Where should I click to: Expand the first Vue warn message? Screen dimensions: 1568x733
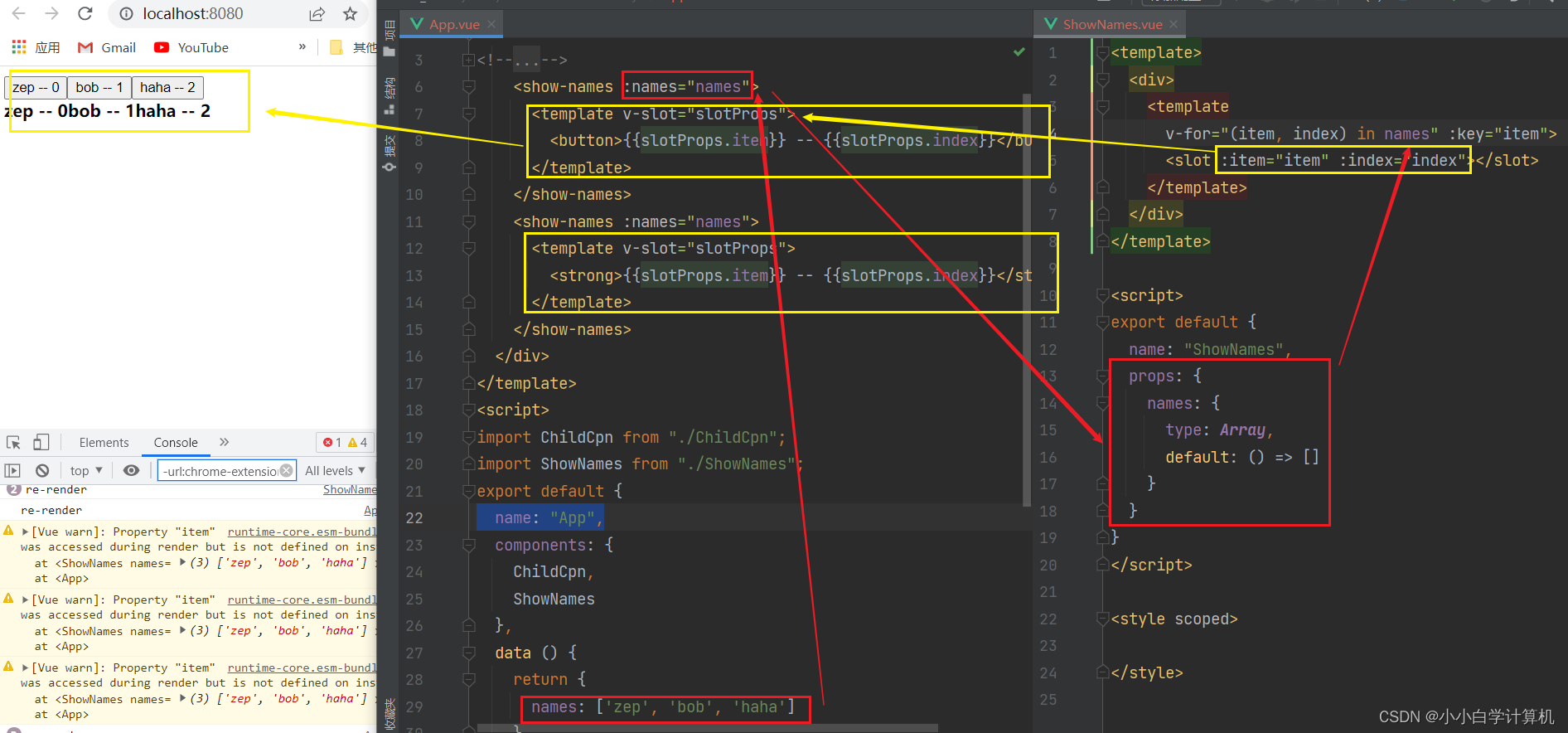[25, 532]
